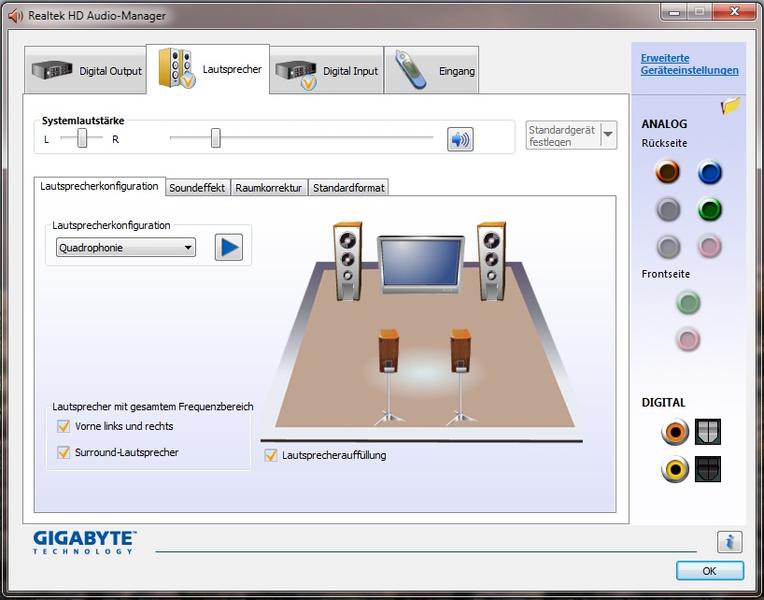
Task: Switch to the Digital Output tab
Action: 85,70
